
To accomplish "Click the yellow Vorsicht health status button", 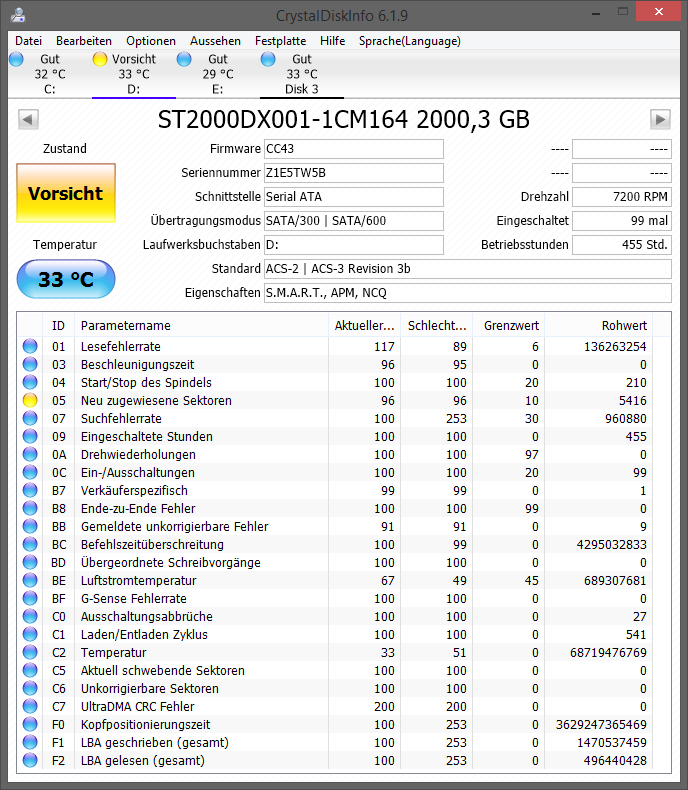I will click(66, 193).
